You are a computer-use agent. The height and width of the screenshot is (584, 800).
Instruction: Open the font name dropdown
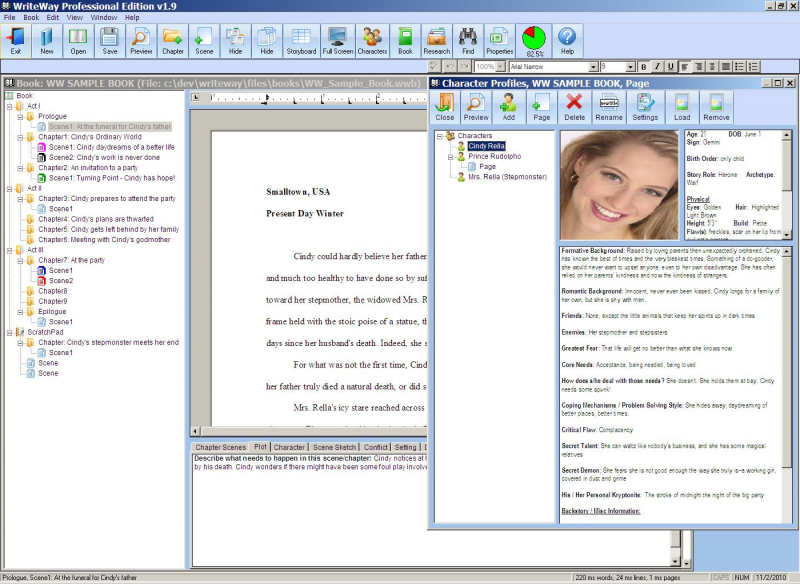593,67
